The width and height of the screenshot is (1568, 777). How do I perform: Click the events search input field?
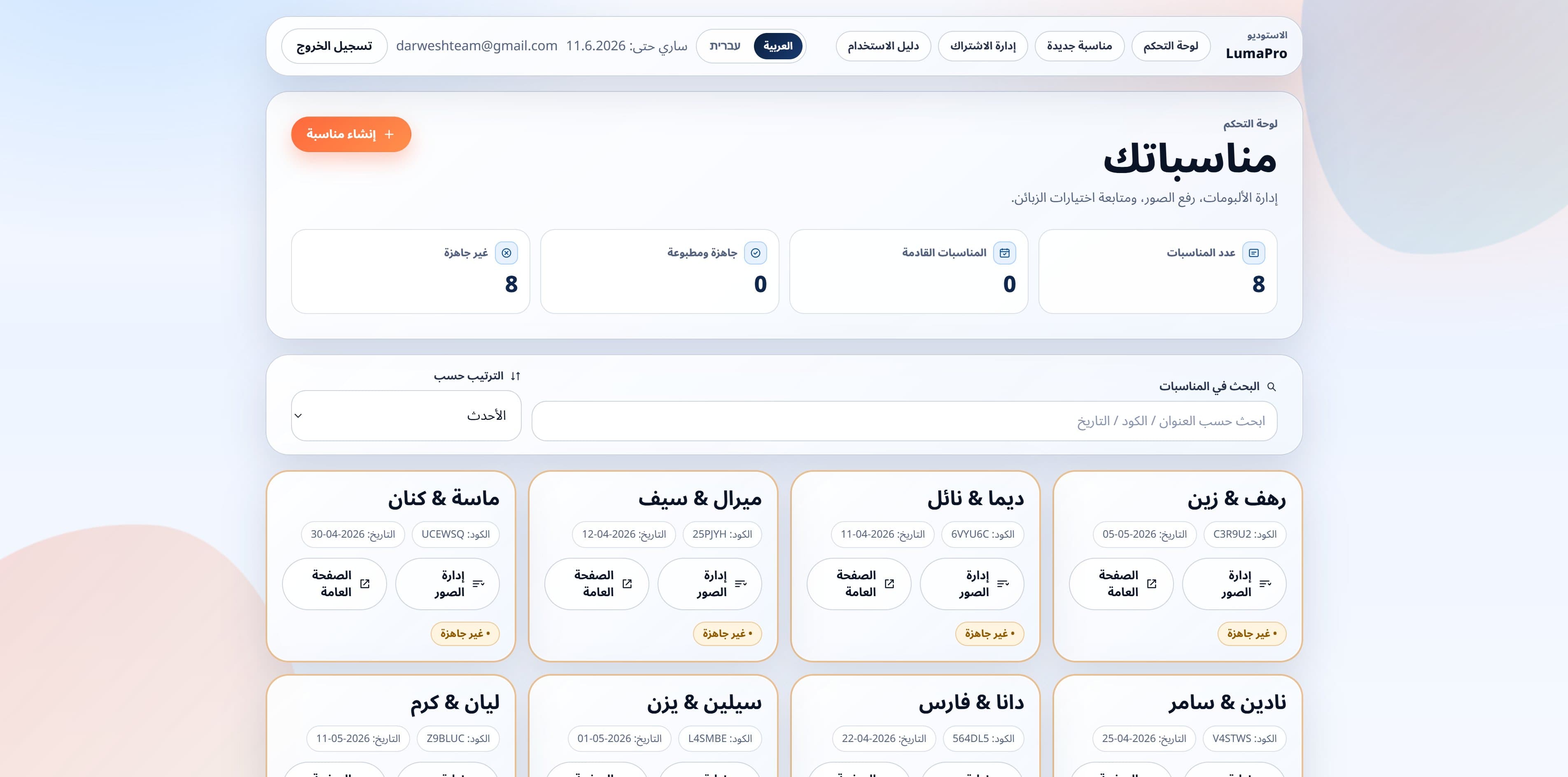pos(904,421)
